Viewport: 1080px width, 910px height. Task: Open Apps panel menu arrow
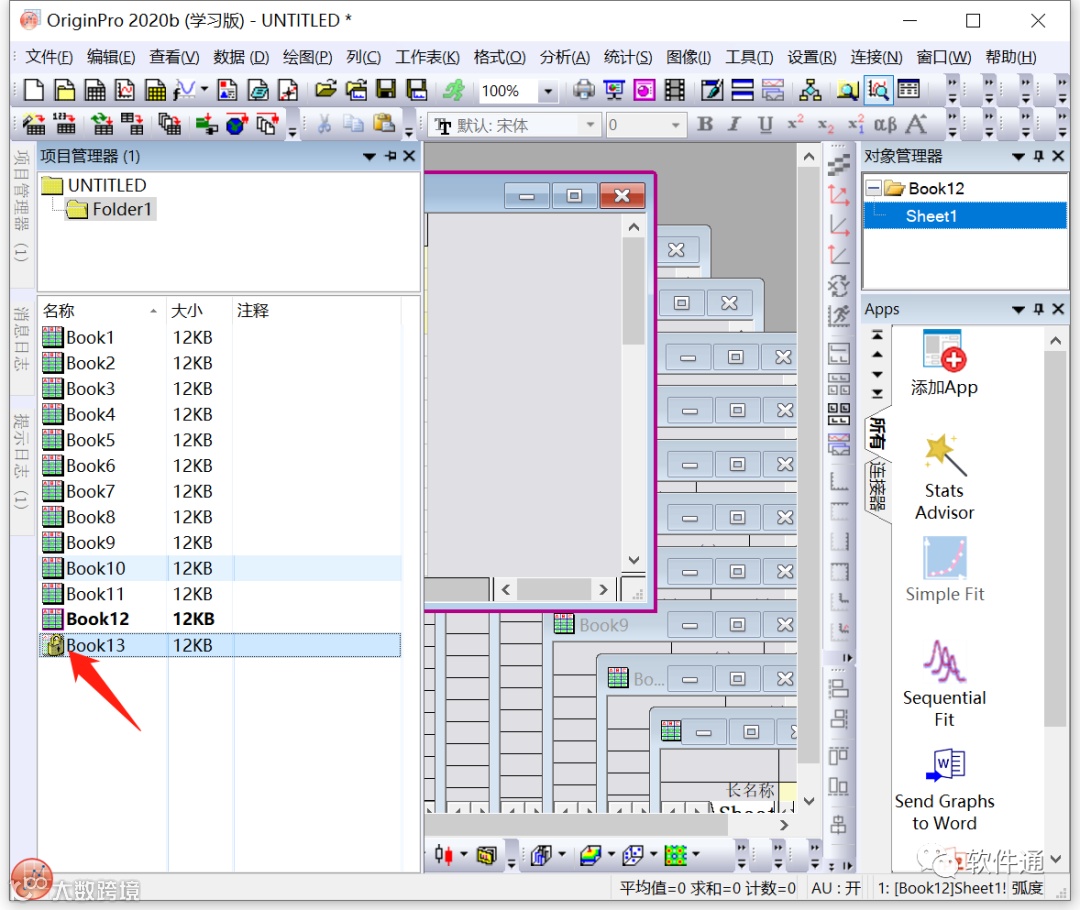coord(1018,309)
